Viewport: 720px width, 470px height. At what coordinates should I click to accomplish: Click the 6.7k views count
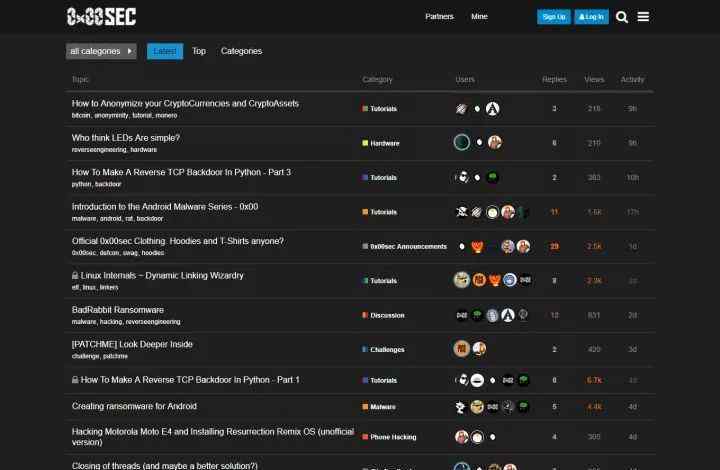point(594,380)
